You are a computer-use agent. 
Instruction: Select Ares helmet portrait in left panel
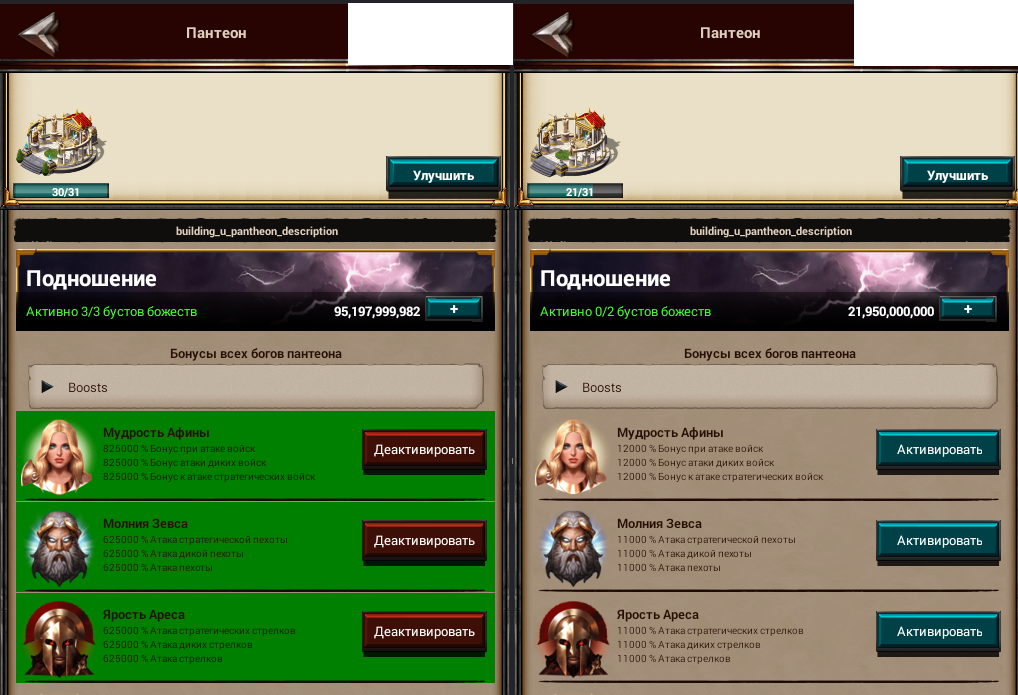[x=58, y=638]
